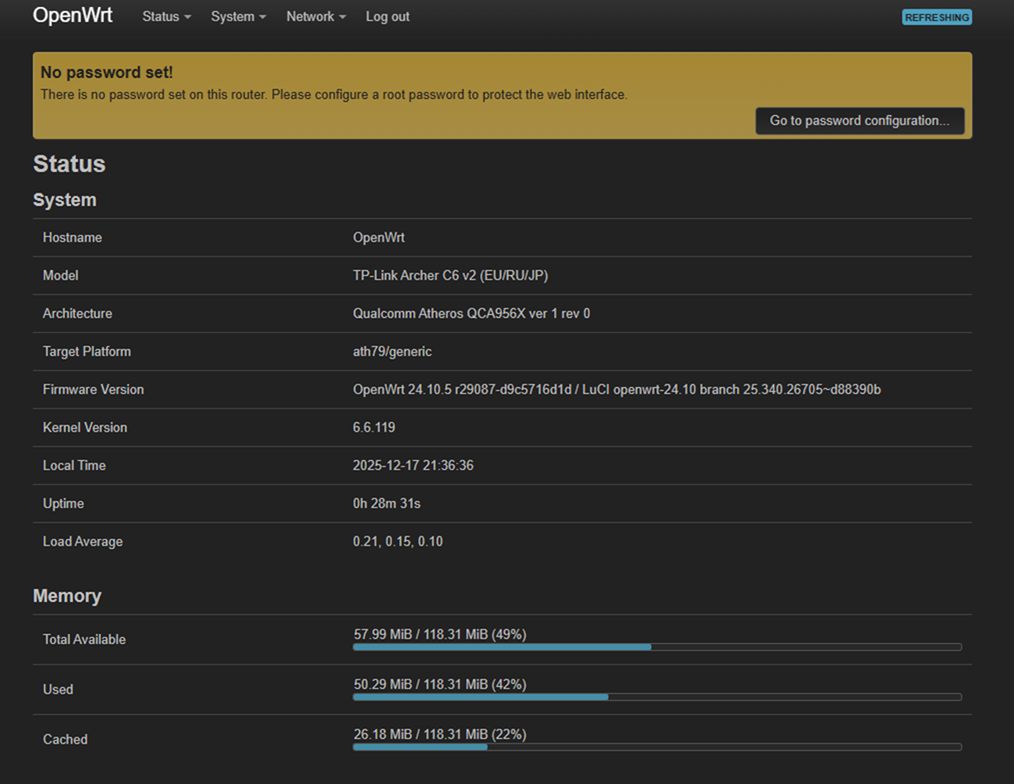This screenshot has height=784, width=1014.
Task: Click the 57.99 MiB / 118.31 MiB (49%) text
Action: click(440, 634)
